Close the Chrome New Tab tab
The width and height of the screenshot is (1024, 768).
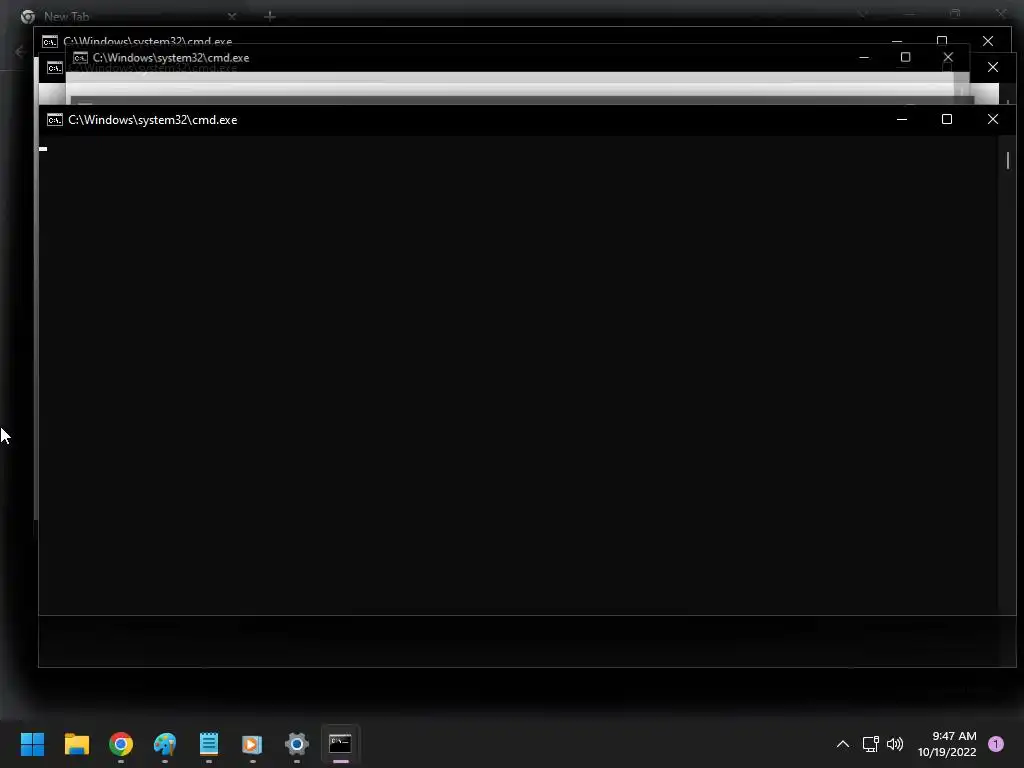[232, 16]
